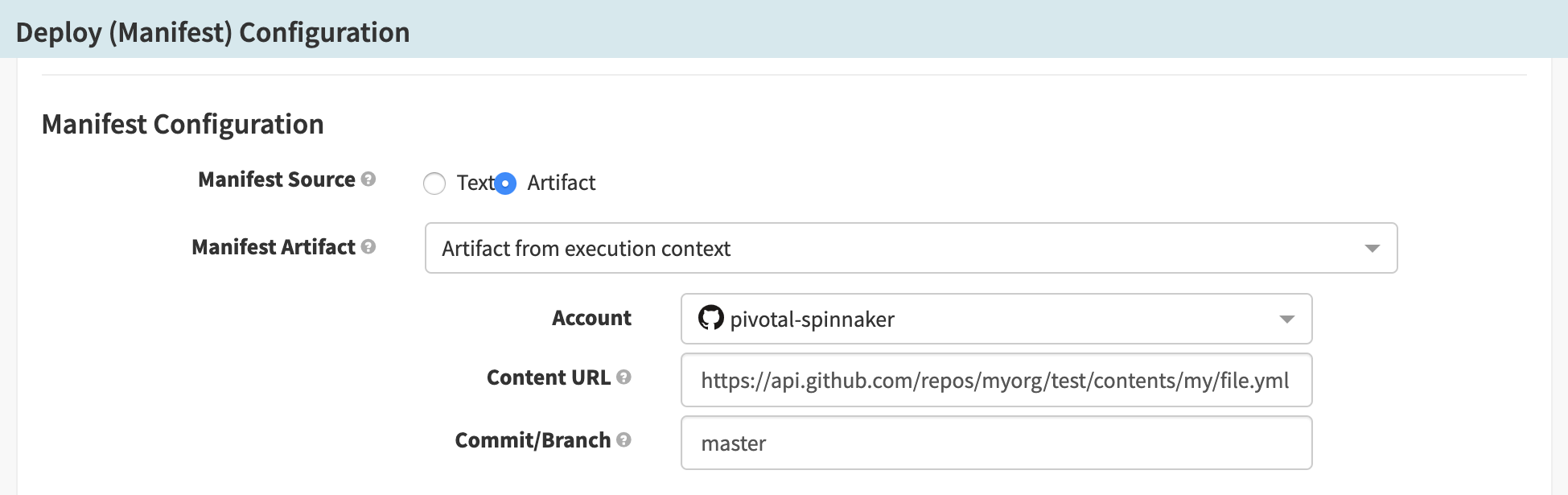The width and height of the screenshot is (1568, 495).
Task: Open the Manifest Artifact dropdown
Action: coord(909,249)
